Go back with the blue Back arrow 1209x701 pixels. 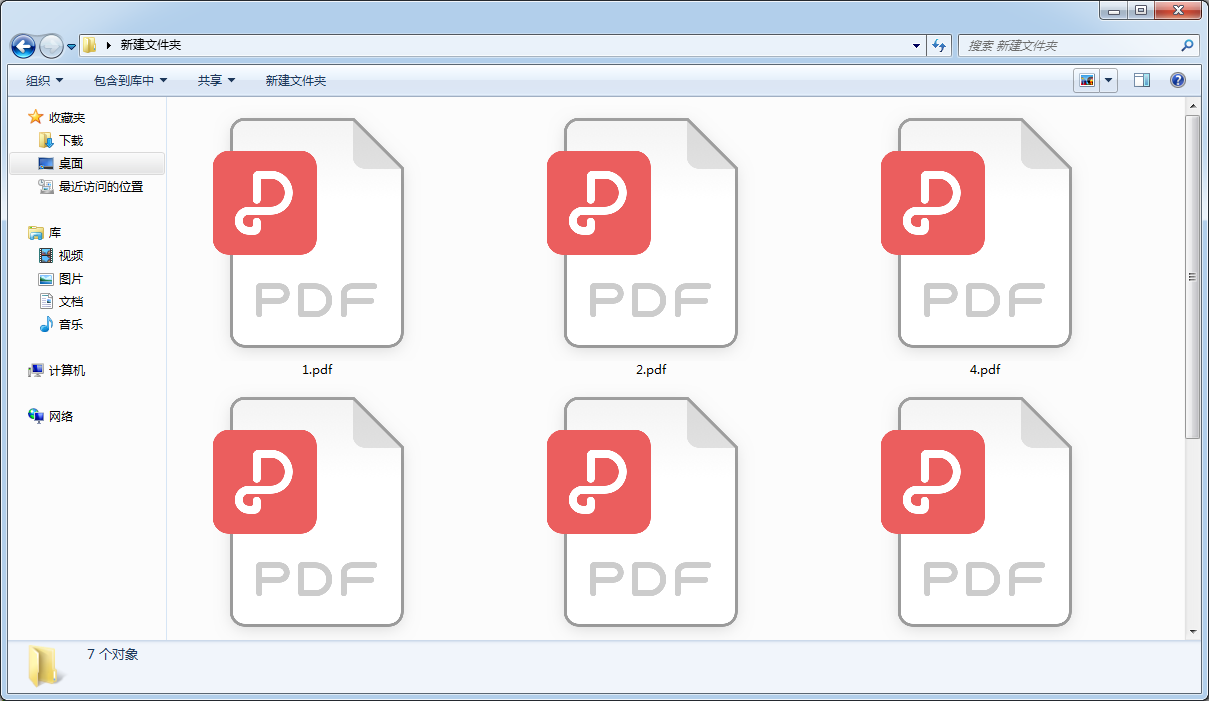tap(23, 46)
